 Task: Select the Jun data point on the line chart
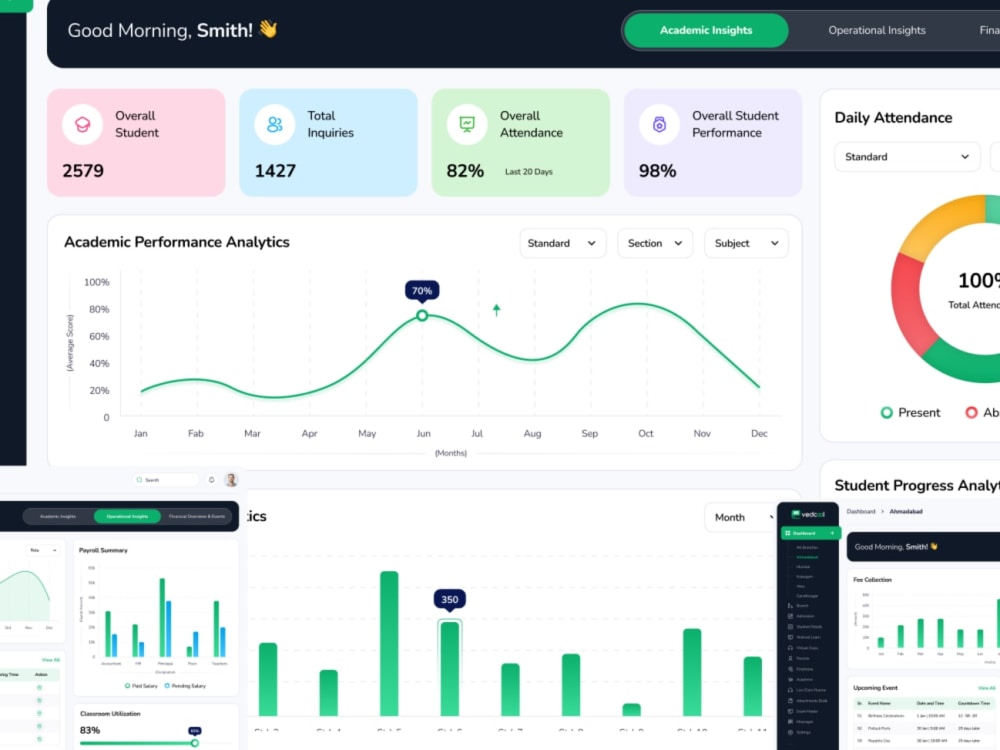422,316
